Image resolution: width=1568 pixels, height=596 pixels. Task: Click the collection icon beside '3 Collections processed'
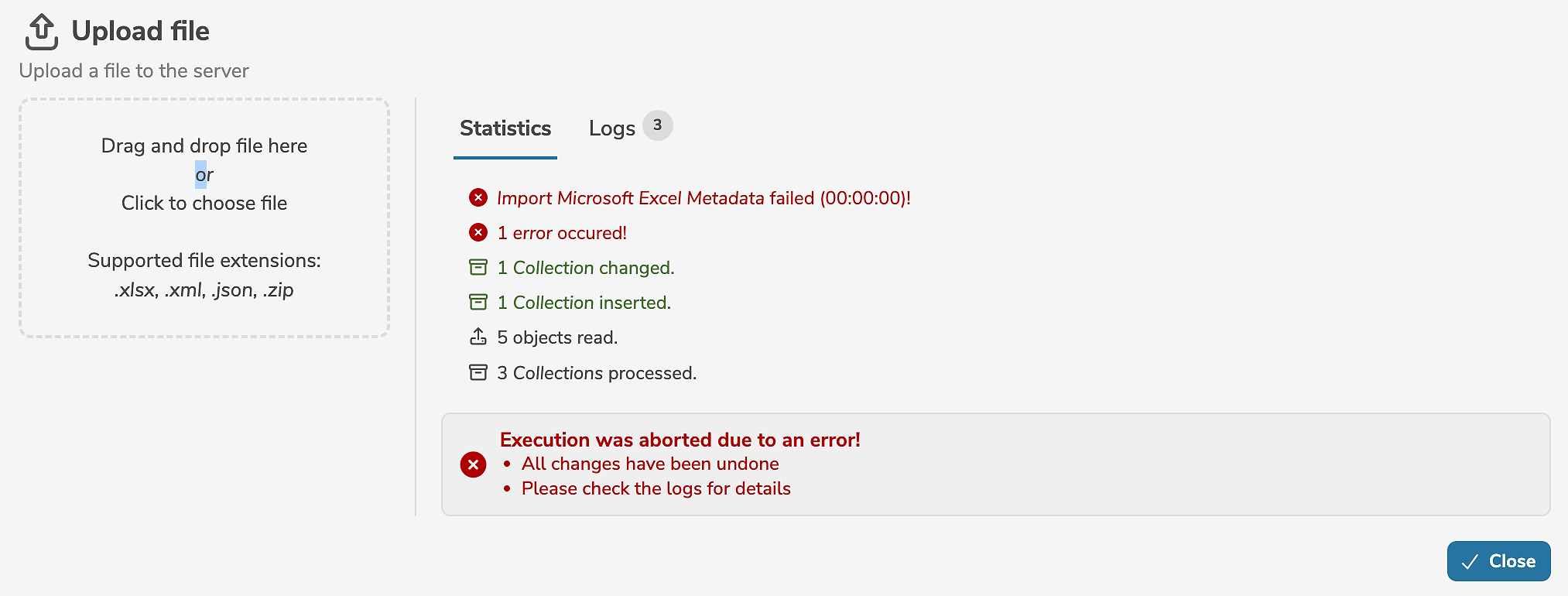pyautogui.click(x=478, y=372)
